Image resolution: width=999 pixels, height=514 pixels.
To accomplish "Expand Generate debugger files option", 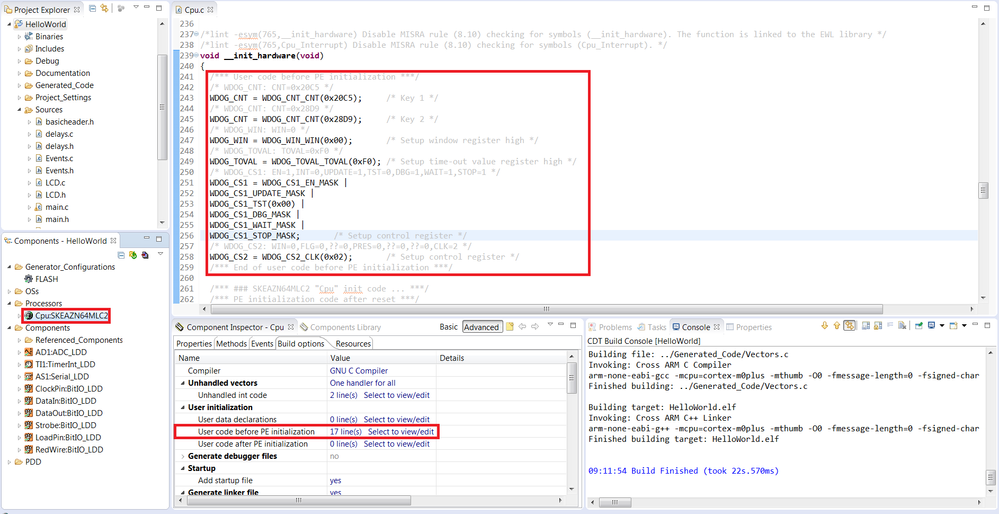I will click(183, 456).
